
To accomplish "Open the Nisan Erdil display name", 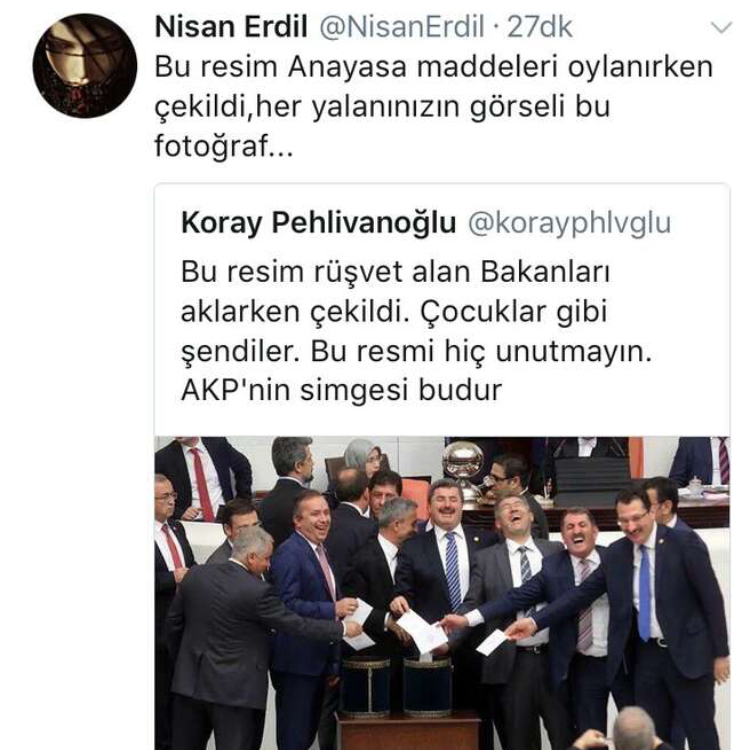I will (x=231, y=26).
